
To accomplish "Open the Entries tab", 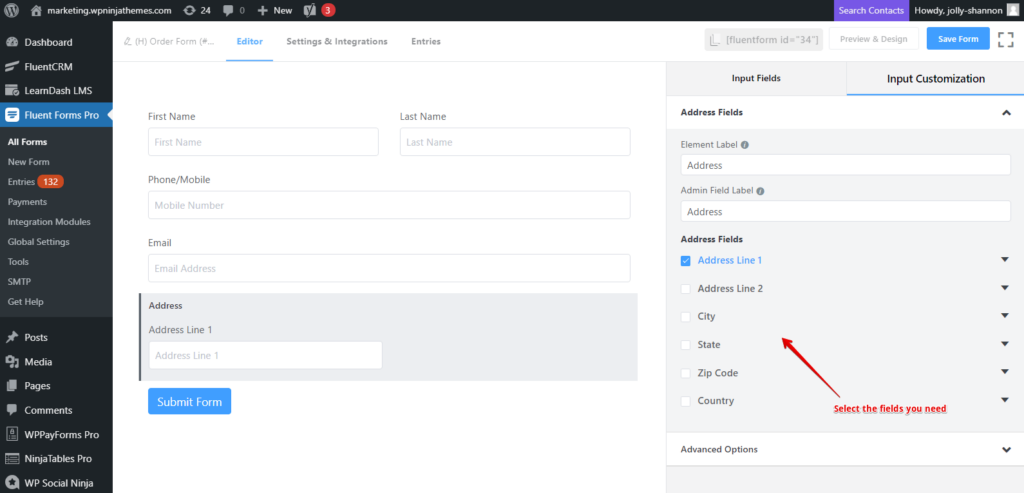I will click(x=426, y=41).
